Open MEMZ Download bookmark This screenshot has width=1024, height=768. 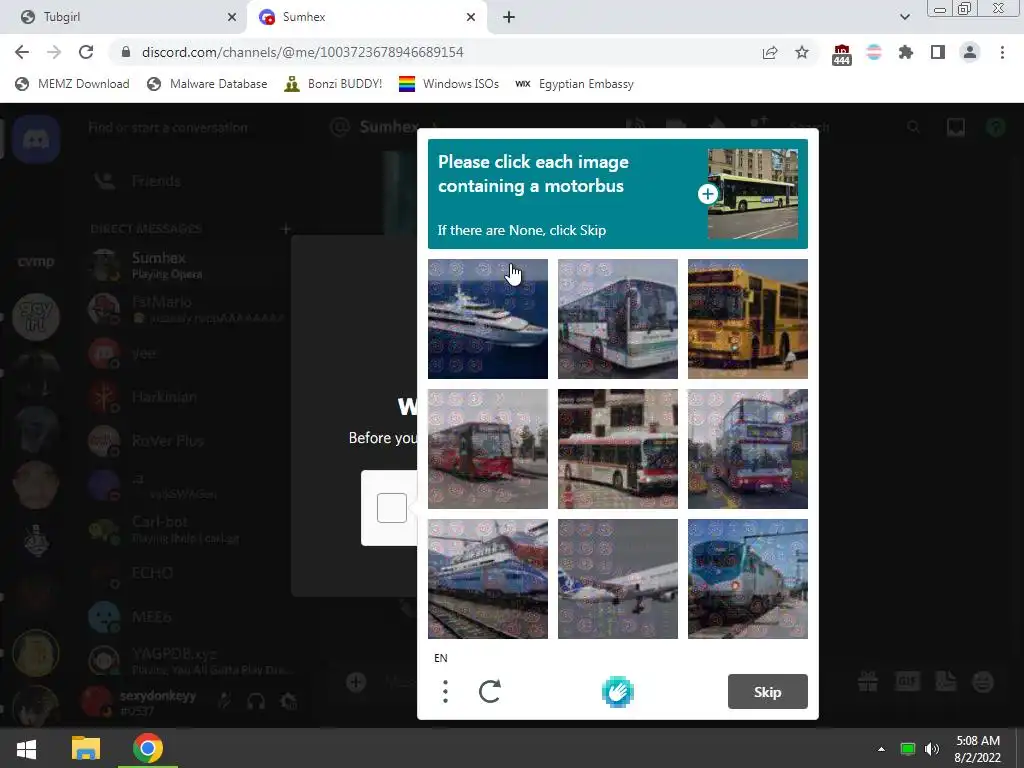[72, 84]
